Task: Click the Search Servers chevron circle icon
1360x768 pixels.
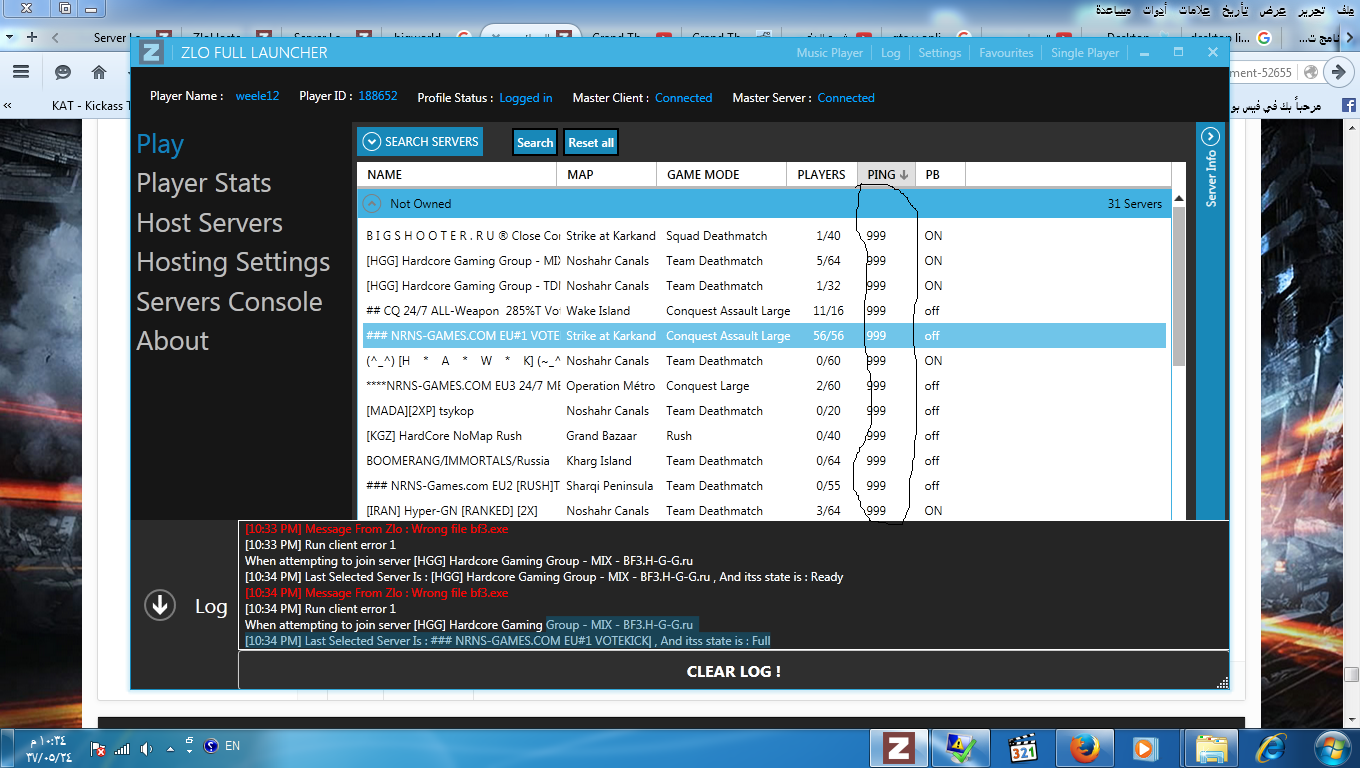Action: (372, 142)
